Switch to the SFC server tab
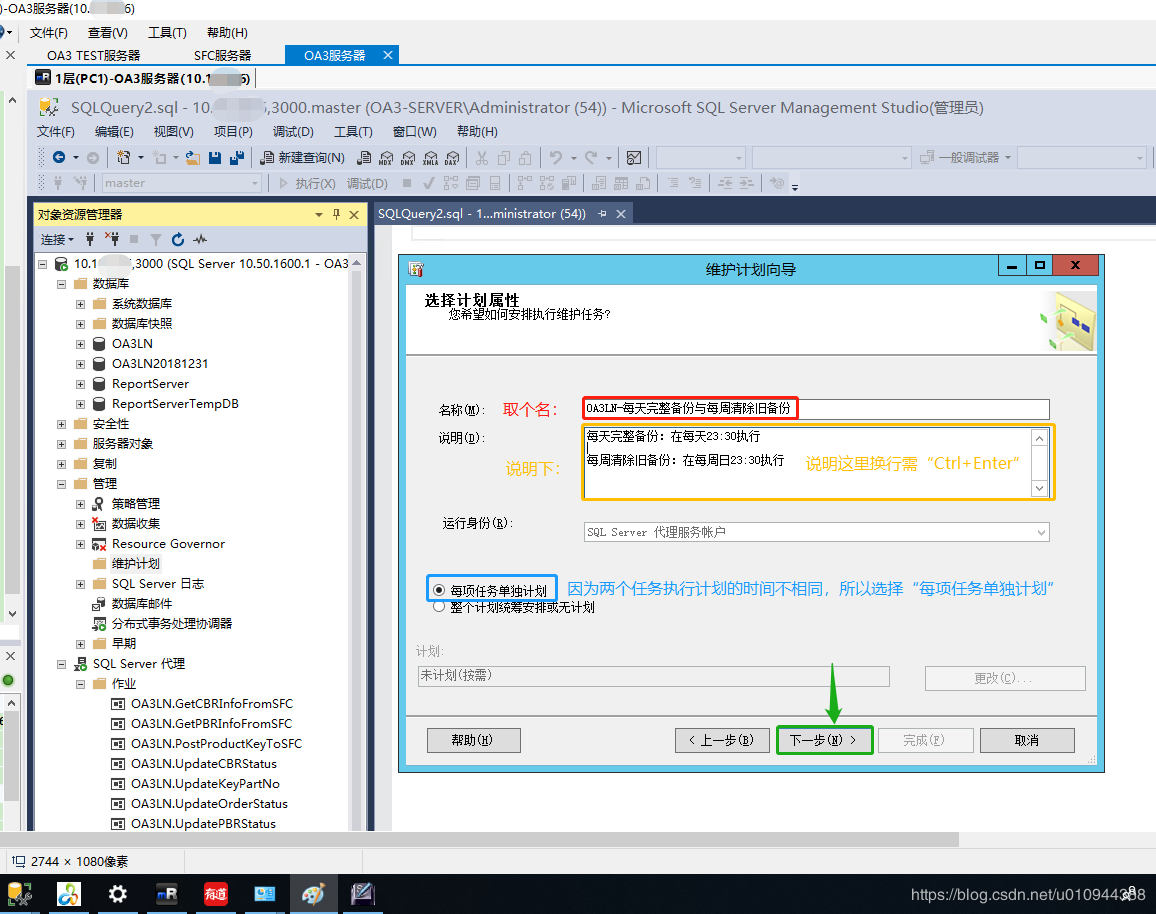This screenshot has height=914, width=1156. [223, 55]
